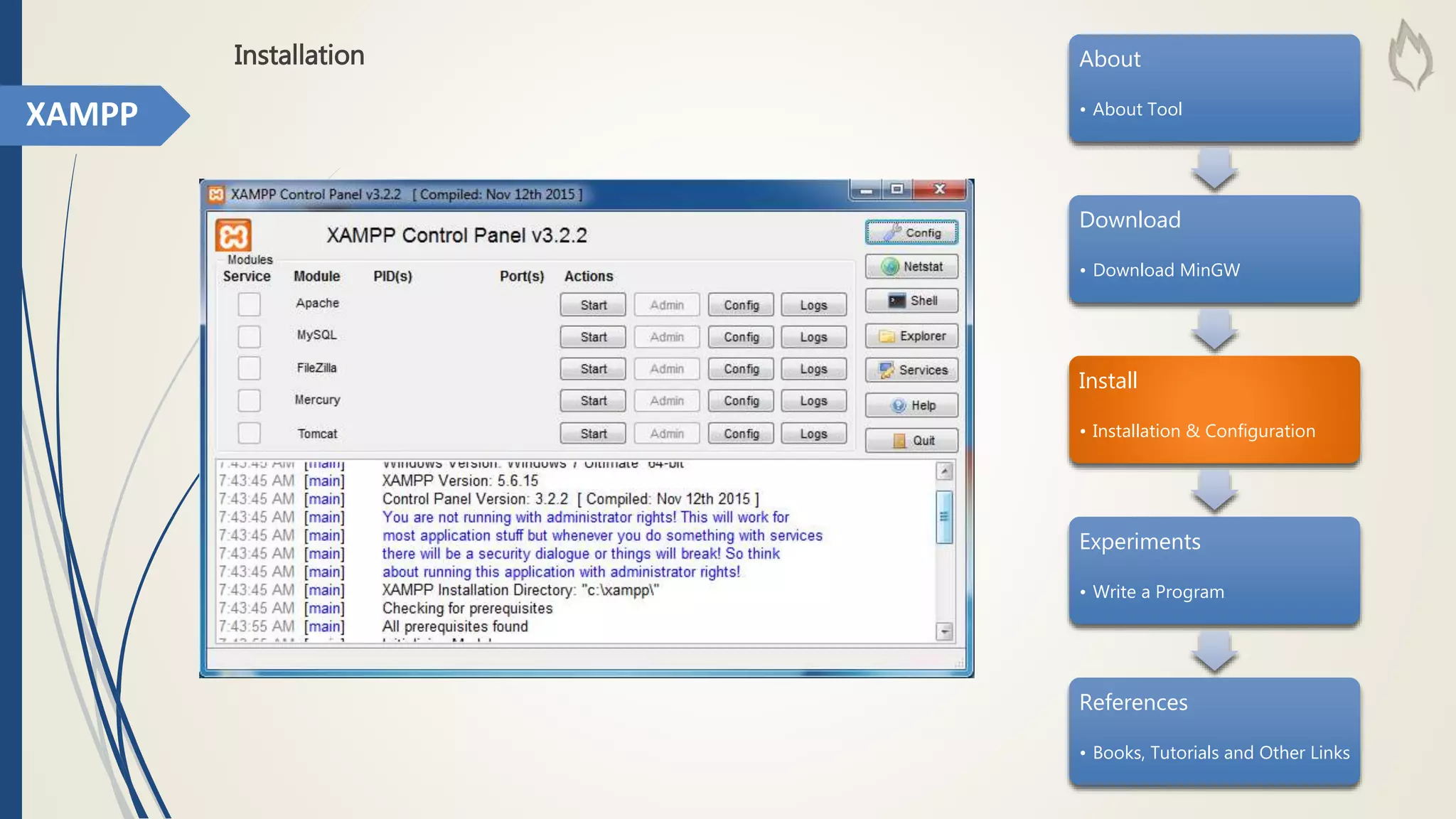1456x819 pixels.
Task: Select the References section in slide navigation
Action: tap(1214, 732)
